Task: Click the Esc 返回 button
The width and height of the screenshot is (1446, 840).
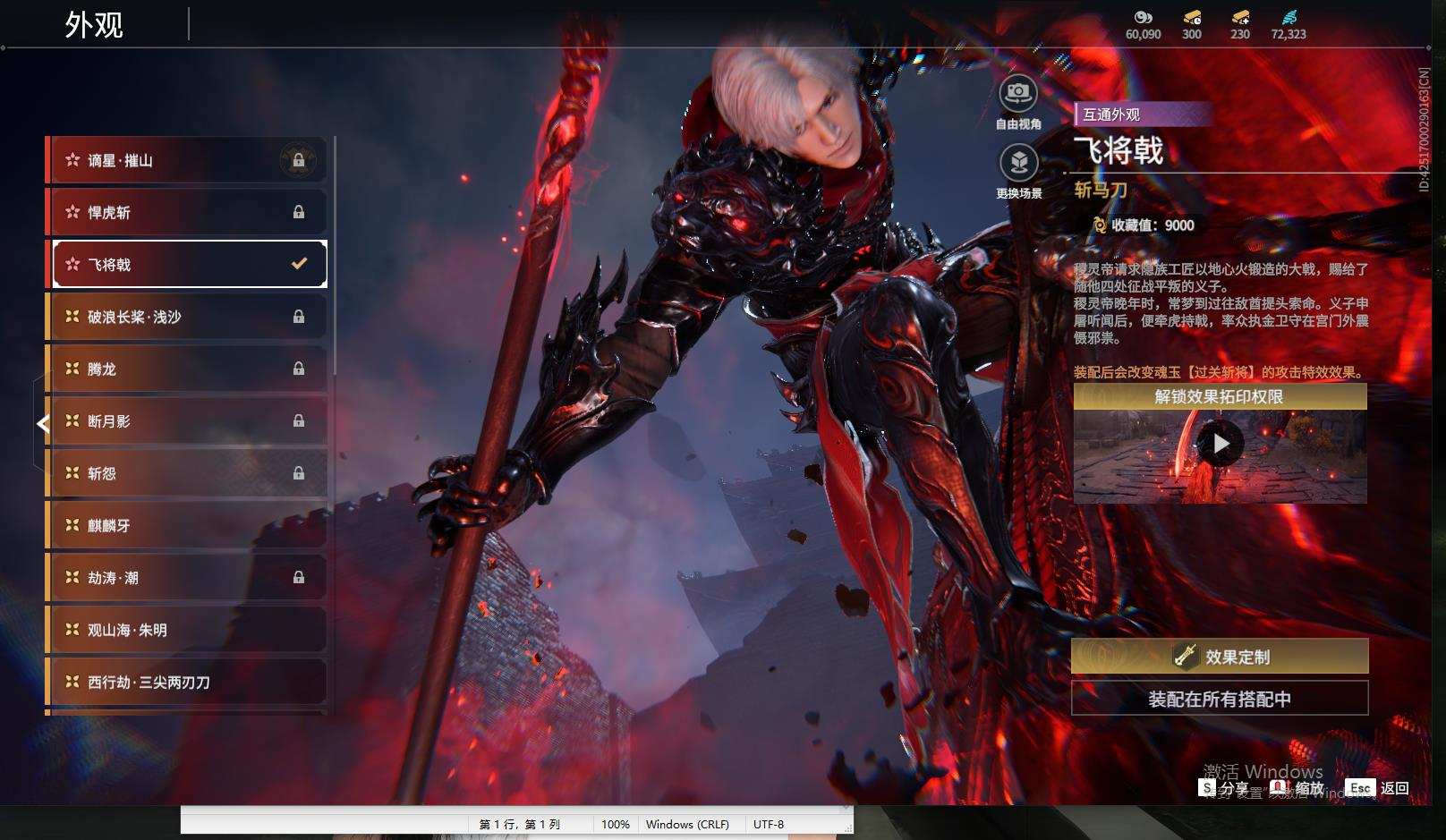Action: point(1378,788)
